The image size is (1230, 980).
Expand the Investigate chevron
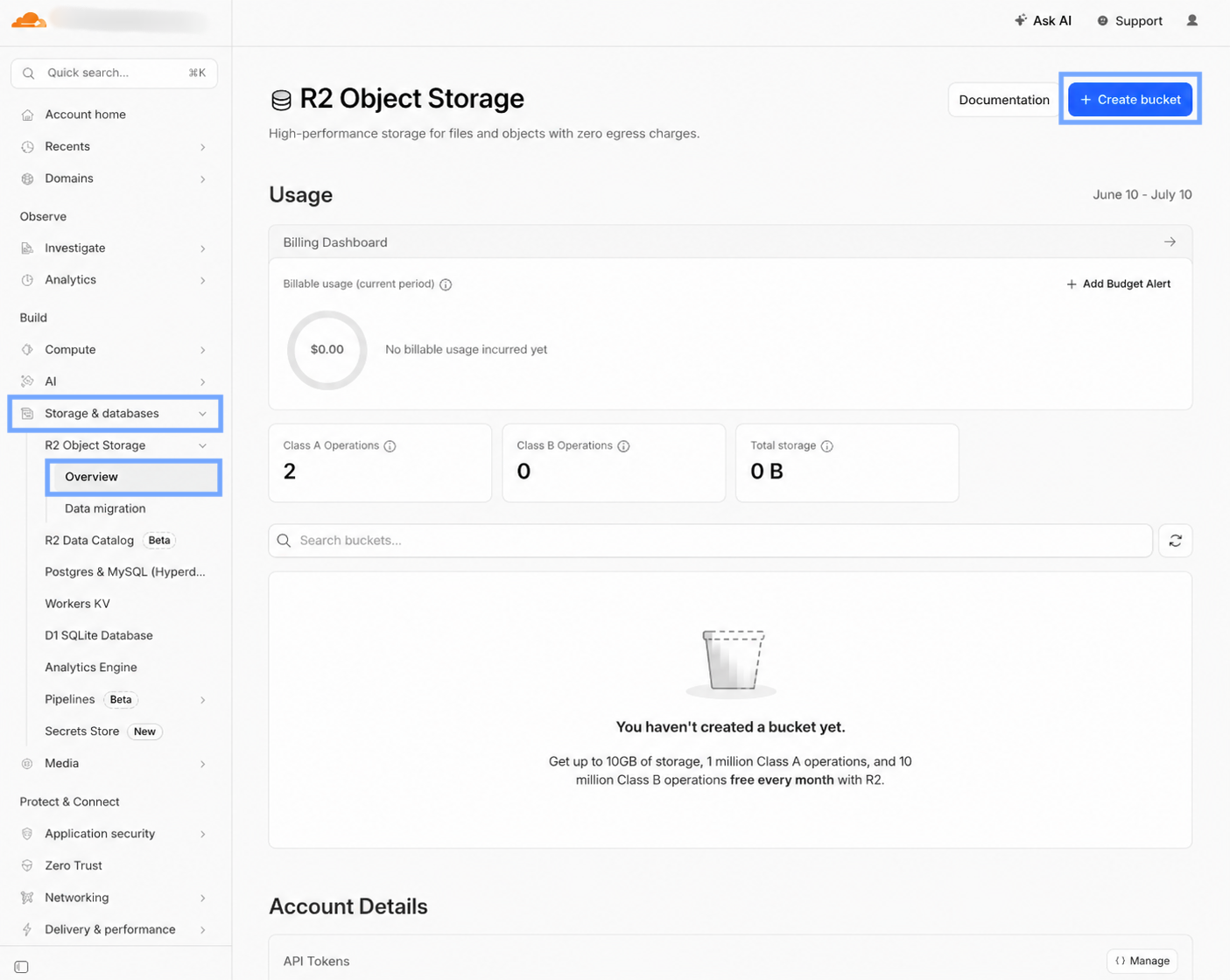(202, 248)
